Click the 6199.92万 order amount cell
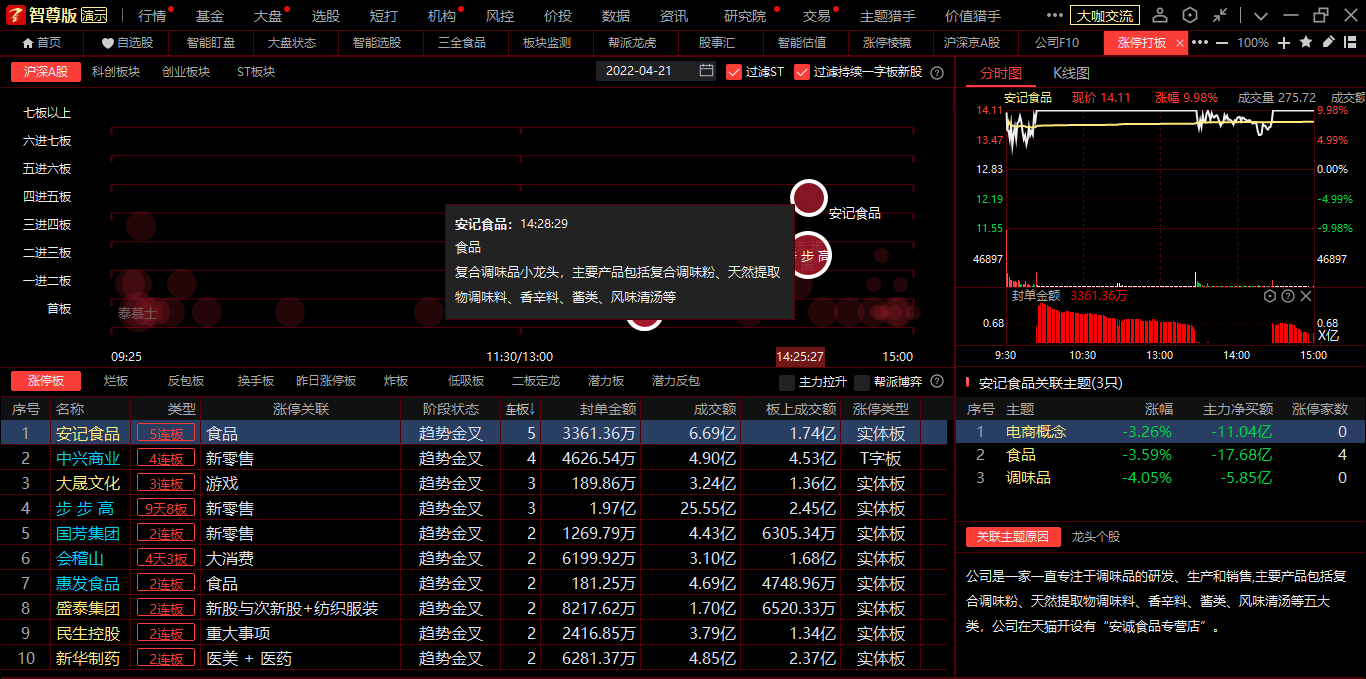Screen dimensions: 1366x679 click(599, 559)
